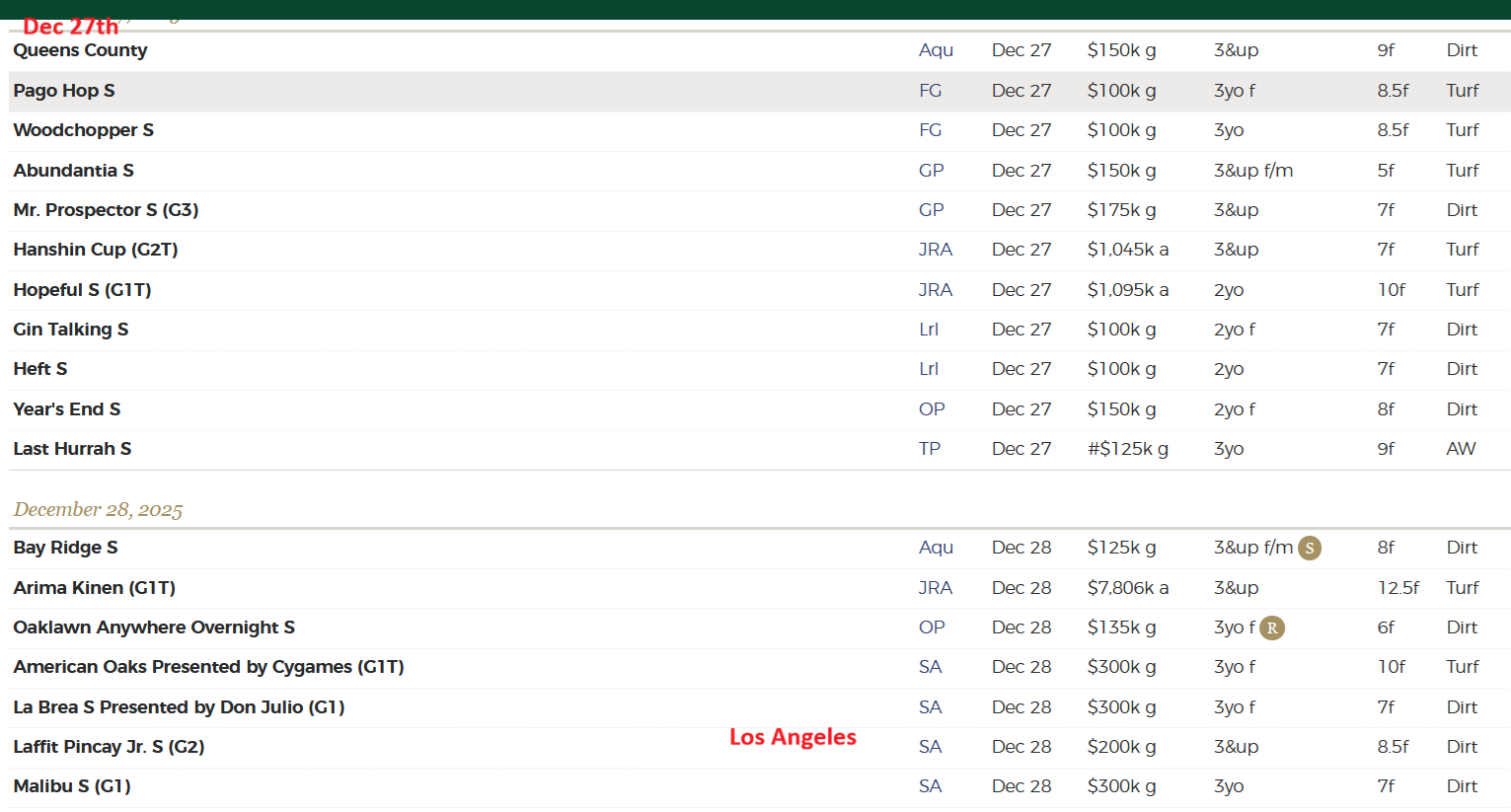Image resolution: width=1511 pixels, height=812 pixels.
Task: Open La Brea S Presented by Don Julio
Action: click(x=179, y=707)
